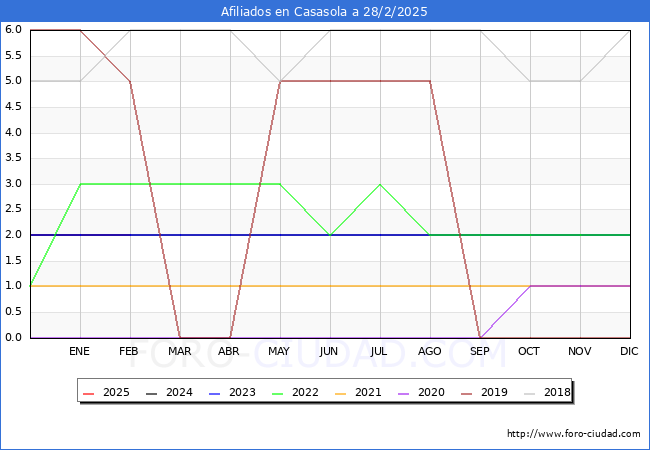Screen dimensions: 650x450
Task: Click the 4.5 y-axis value
Action: pos(13,106)
